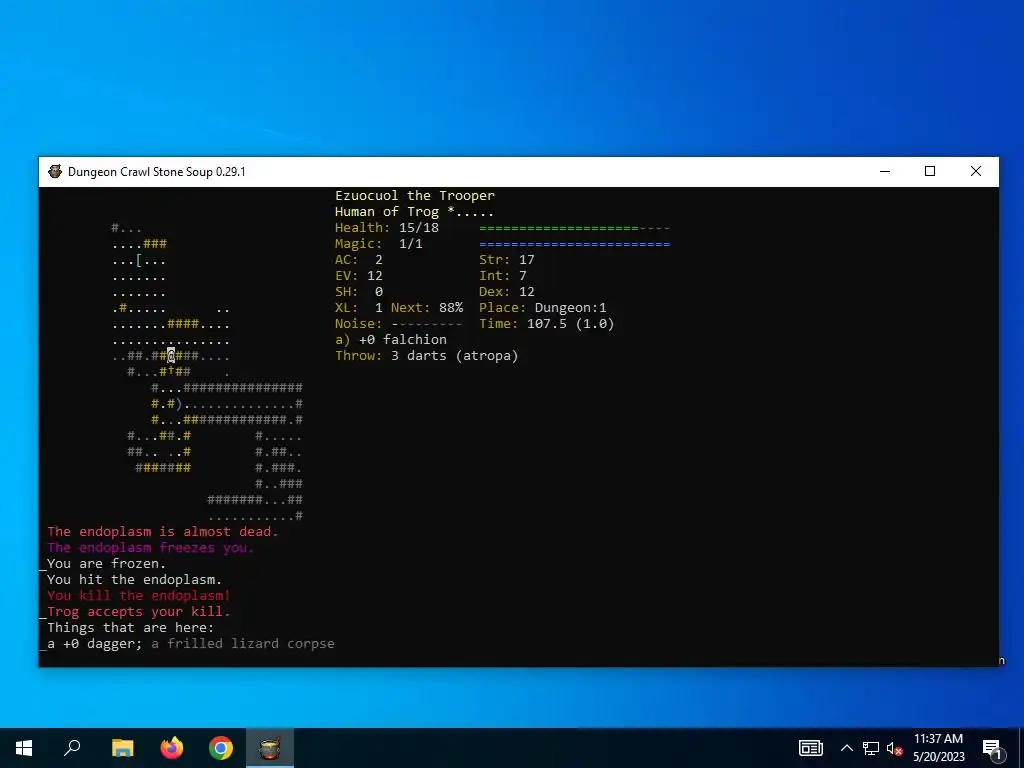Click the 'Health: 15/18' value
This screenshot has height=768, width=1024.
coord(387,228)
